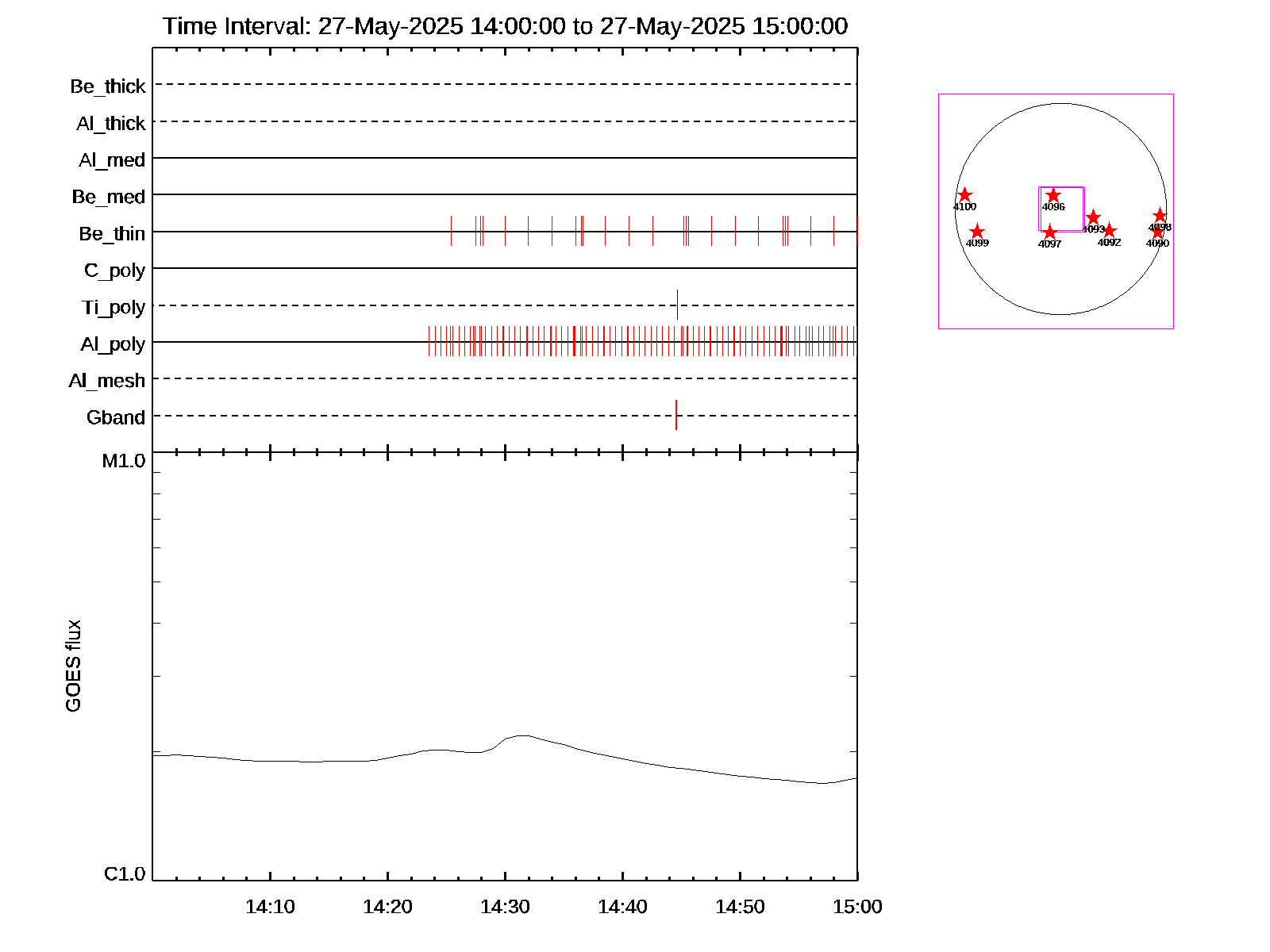Click the star marker for region 4097

[1049, 232]
